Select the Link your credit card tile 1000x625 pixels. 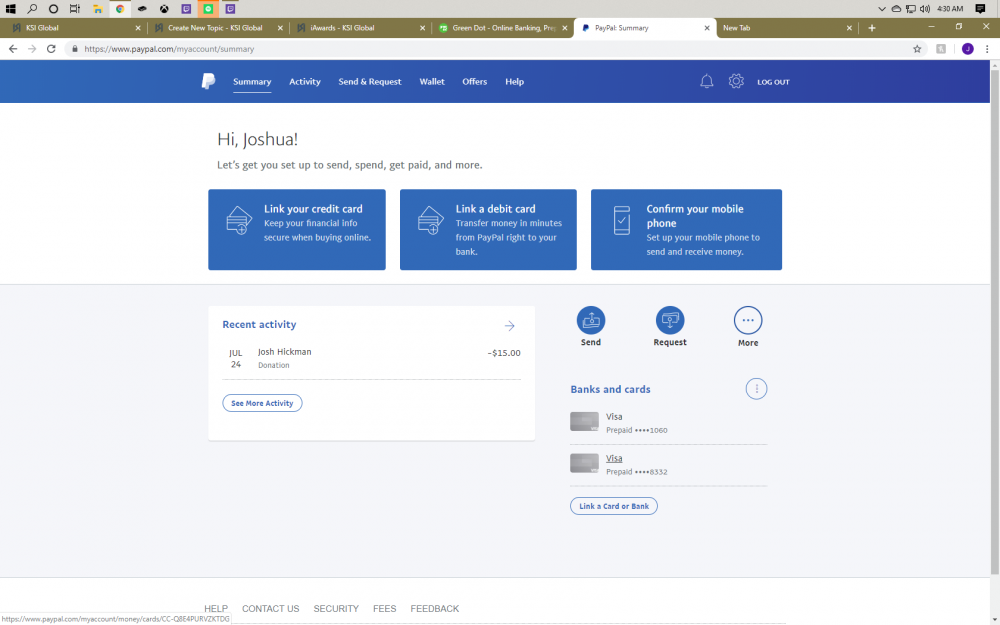click(x=296, y=229)
